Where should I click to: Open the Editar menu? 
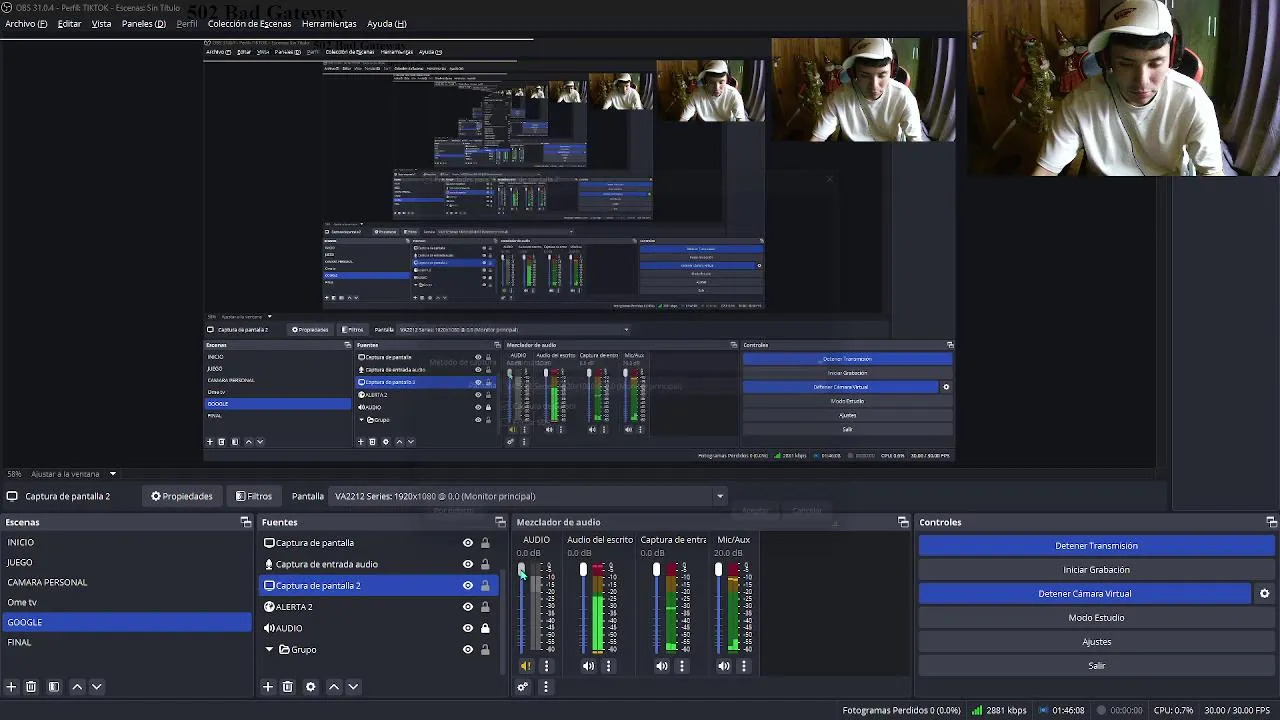pyautogui.click(x=70, y=24)
